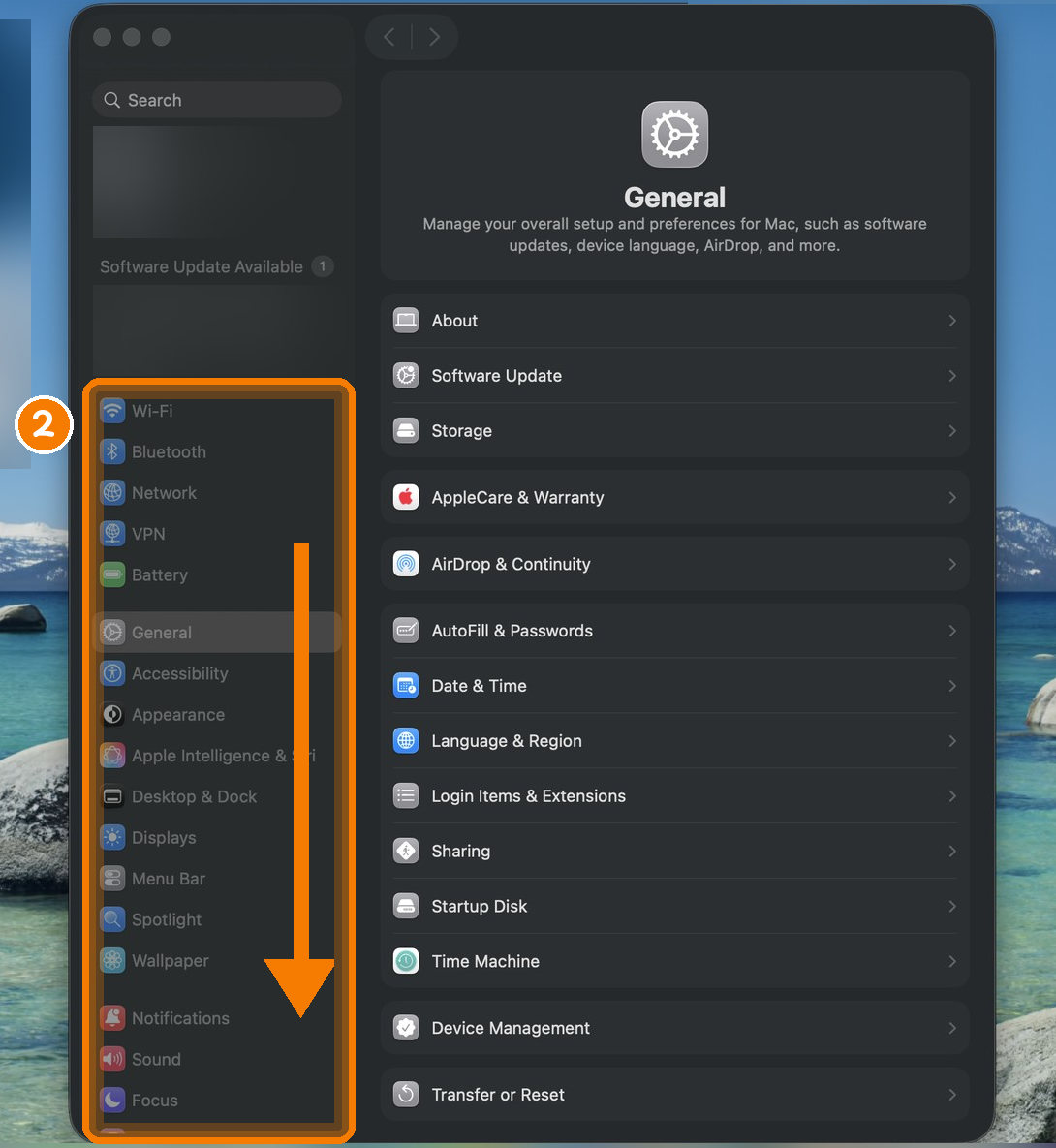The height and width of the screenshot is (1148, 1056).
Task: Click the AirDrop & Continuity icon
Action: pyautogui.click(x=406, y=564)
